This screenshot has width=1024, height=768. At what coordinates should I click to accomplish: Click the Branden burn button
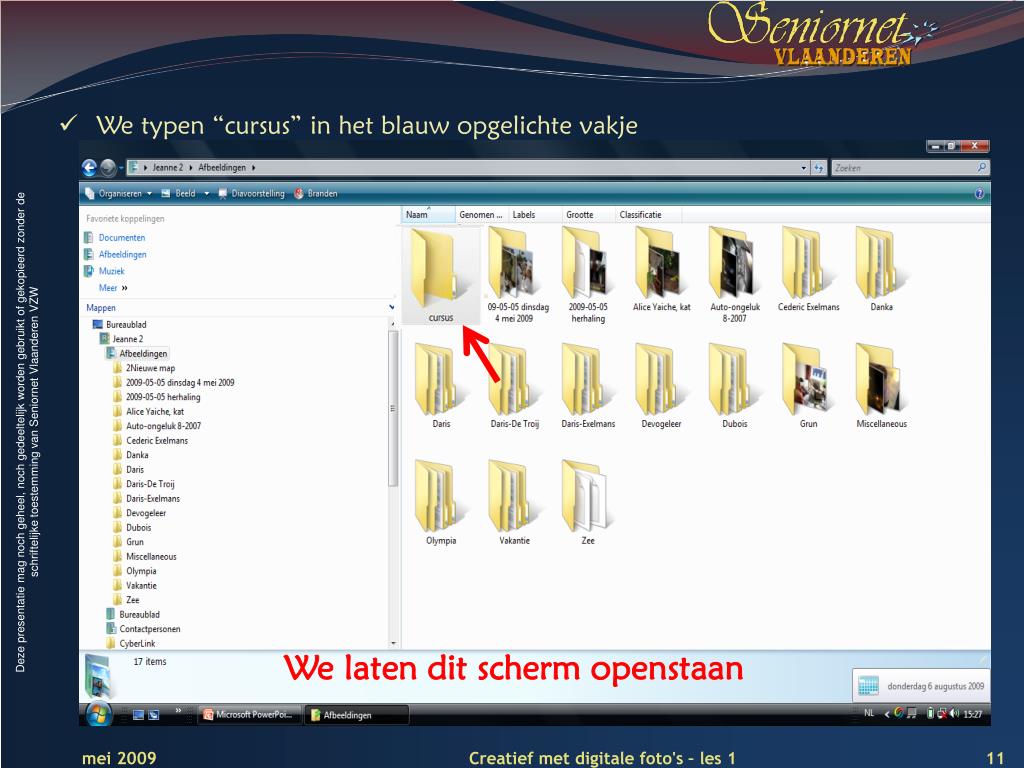click(x=315, y=194)
